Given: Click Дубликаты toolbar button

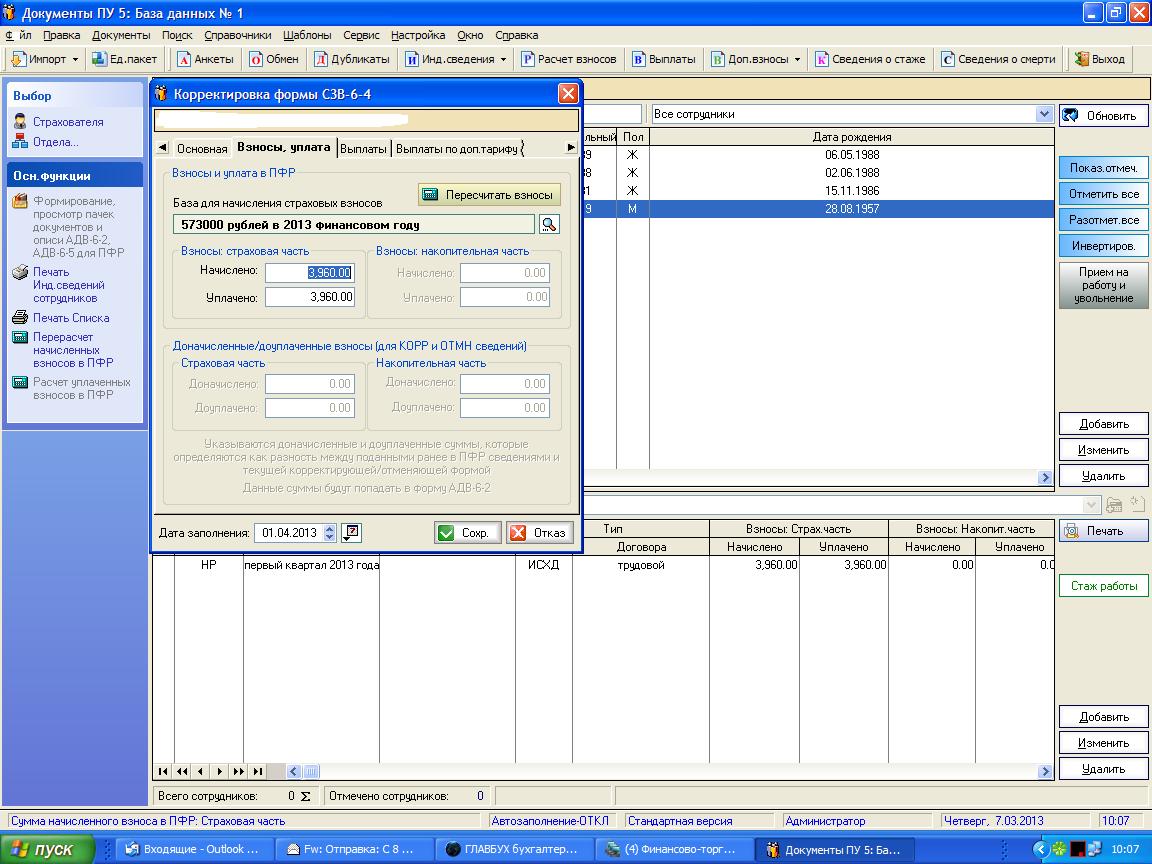Looking at the screenshot, I should pos(351,59).
